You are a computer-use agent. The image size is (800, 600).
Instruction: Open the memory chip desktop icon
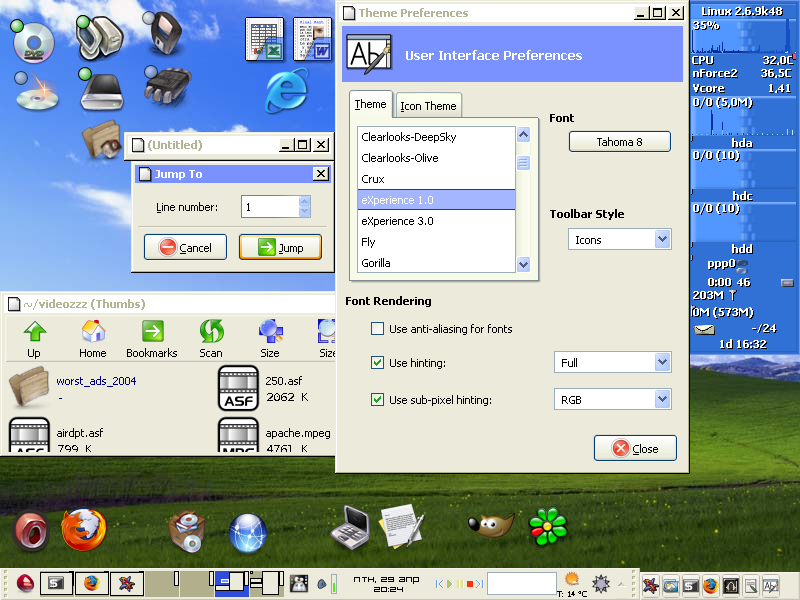point(167,86)
